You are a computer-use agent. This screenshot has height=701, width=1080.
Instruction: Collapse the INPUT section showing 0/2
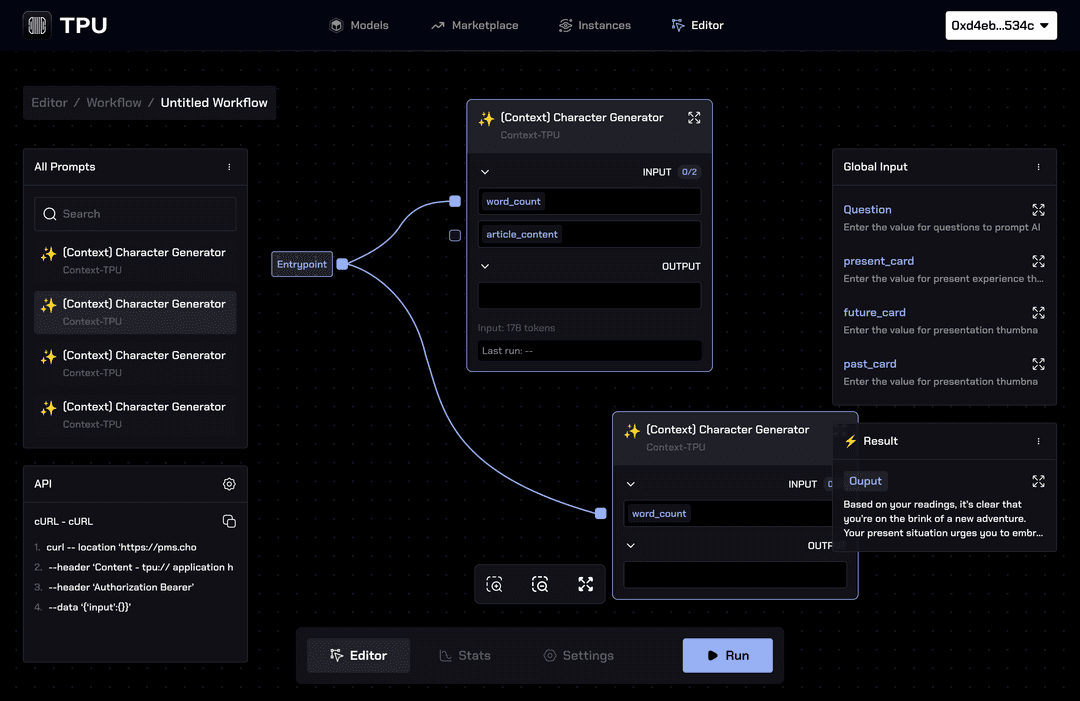click(x=485, y=172)
